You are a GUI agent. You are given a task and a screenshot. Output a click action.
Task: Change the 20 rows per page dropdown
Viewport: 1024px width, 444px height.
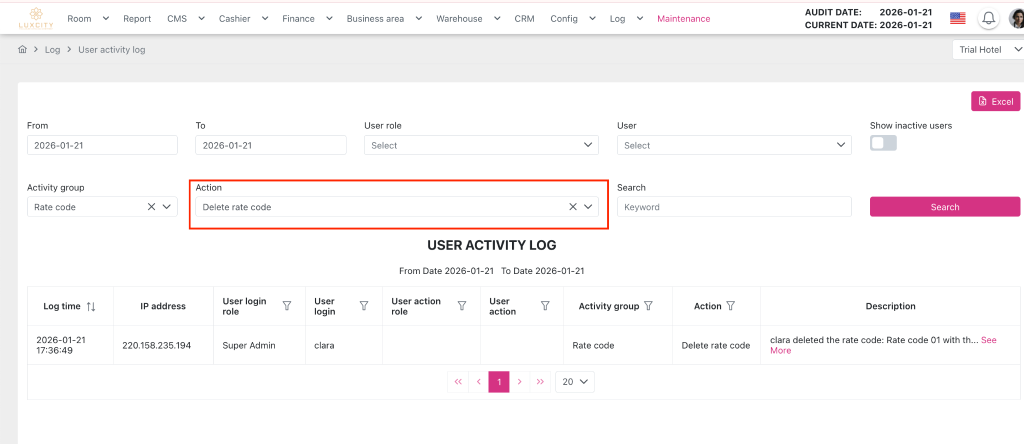pyautogui.click(x=575, y=381)
